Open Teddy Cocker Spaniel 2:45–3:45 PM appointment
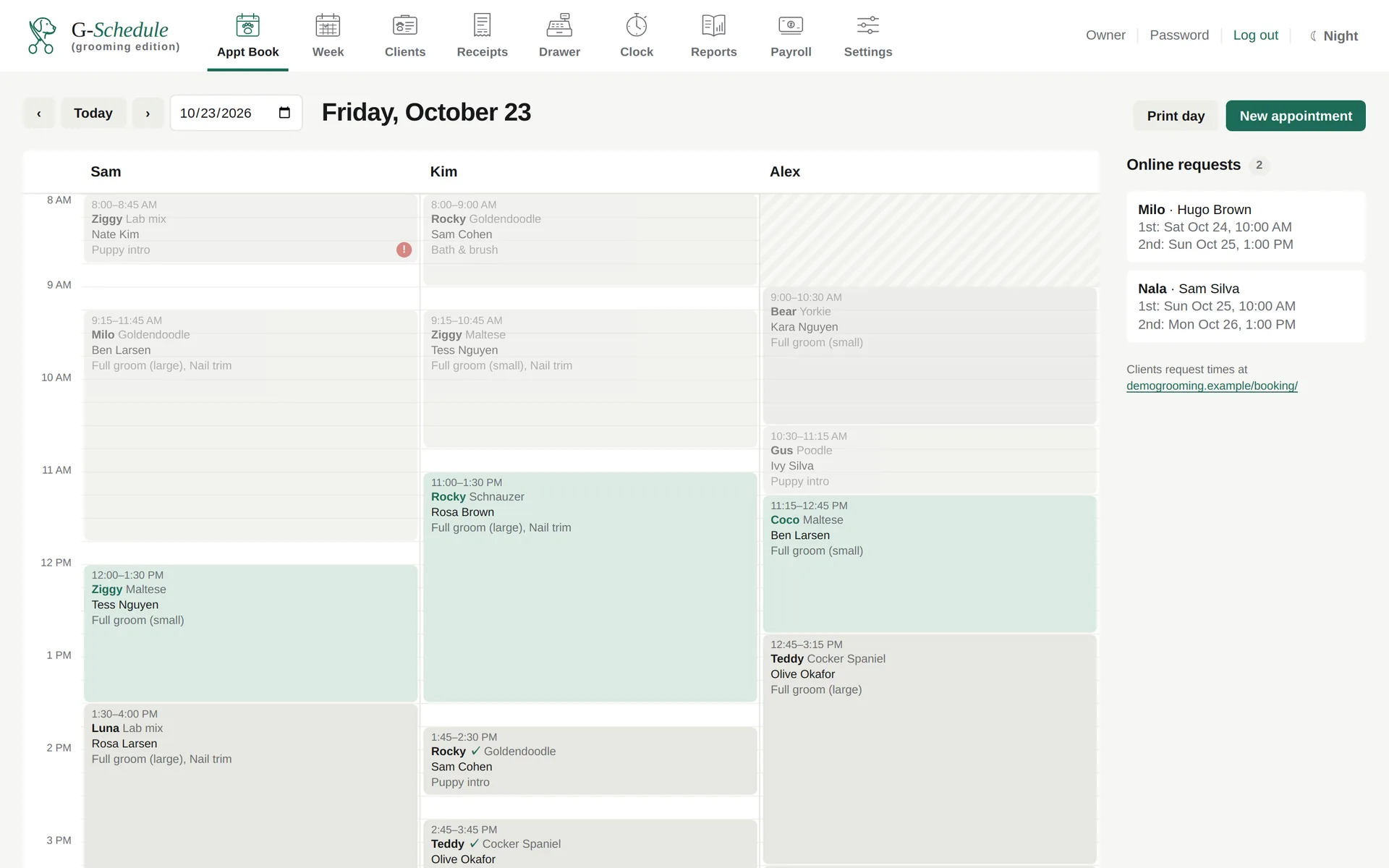 point(590,843)
